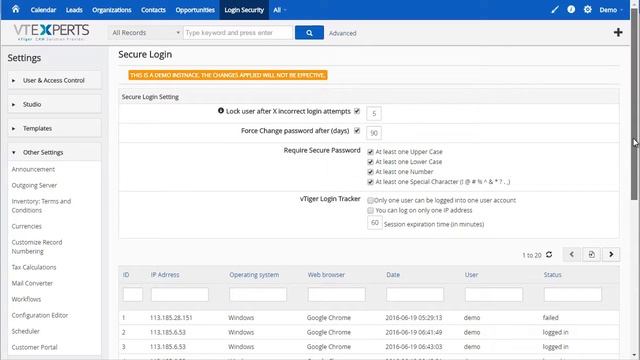This screenshot has height=360, width=640.
Task: Click the session expiration minutes field
Action: point(375,223)
